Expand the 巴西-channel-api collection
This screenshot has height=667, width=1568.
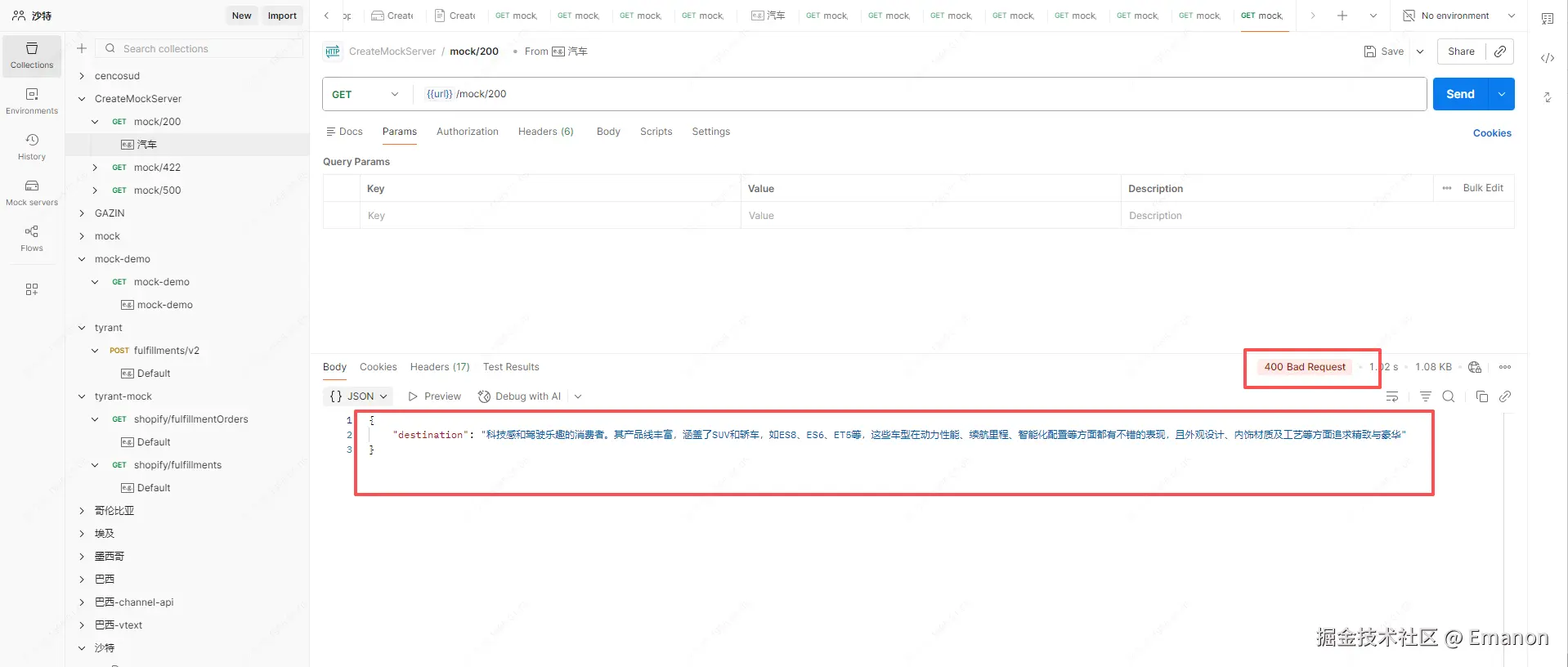[82, 602]
